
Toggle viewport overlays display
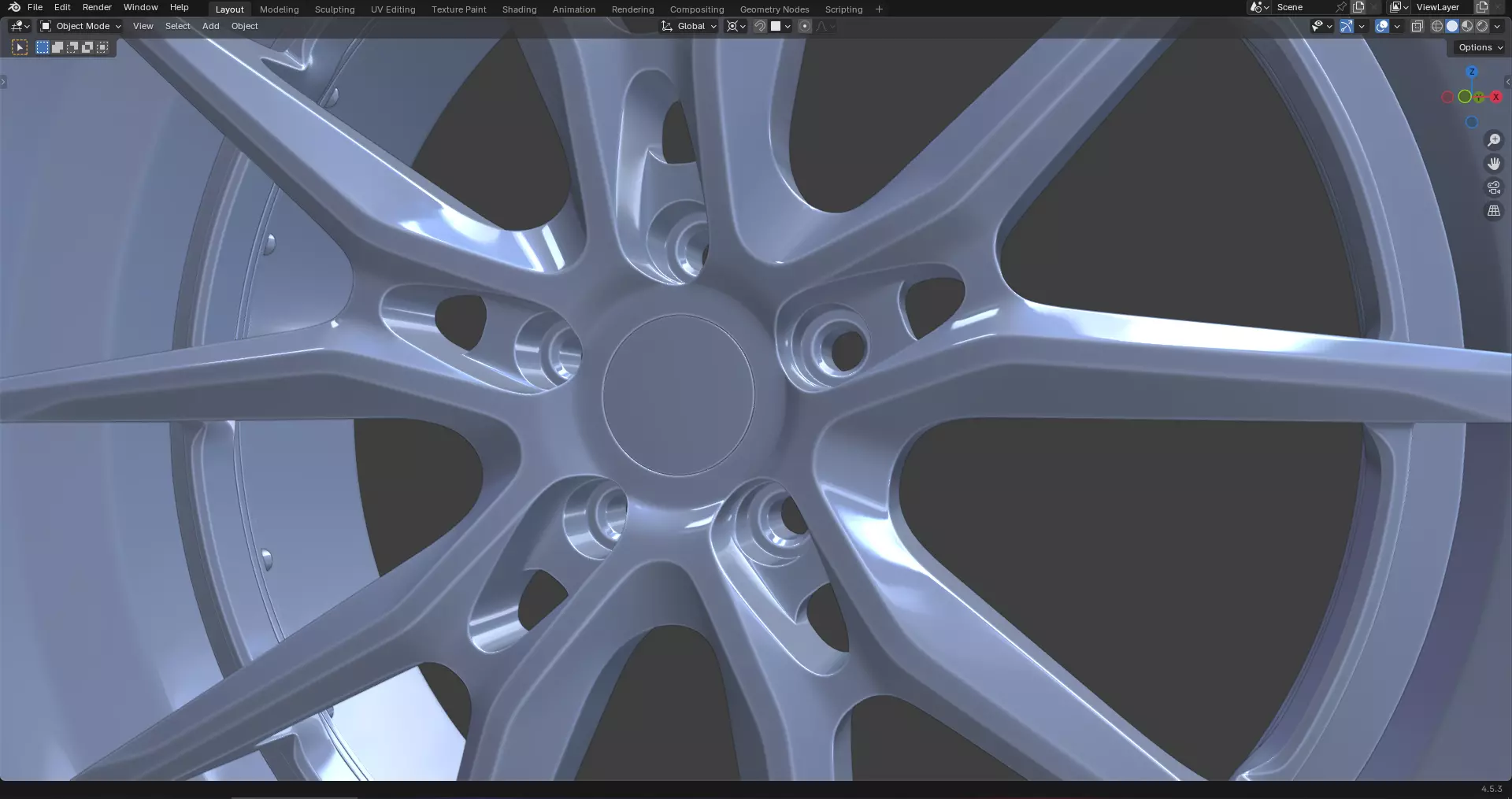point(1382,26)
